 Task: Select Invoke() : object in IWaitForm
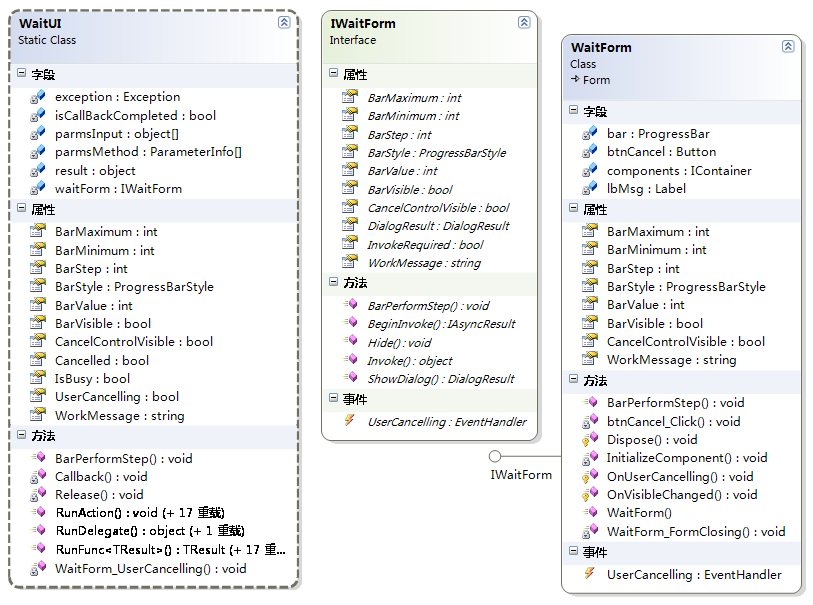point(410,361)
